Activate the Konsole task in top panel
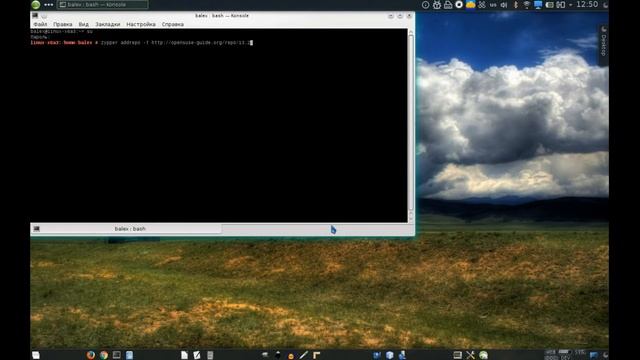 tap(102, 5)
